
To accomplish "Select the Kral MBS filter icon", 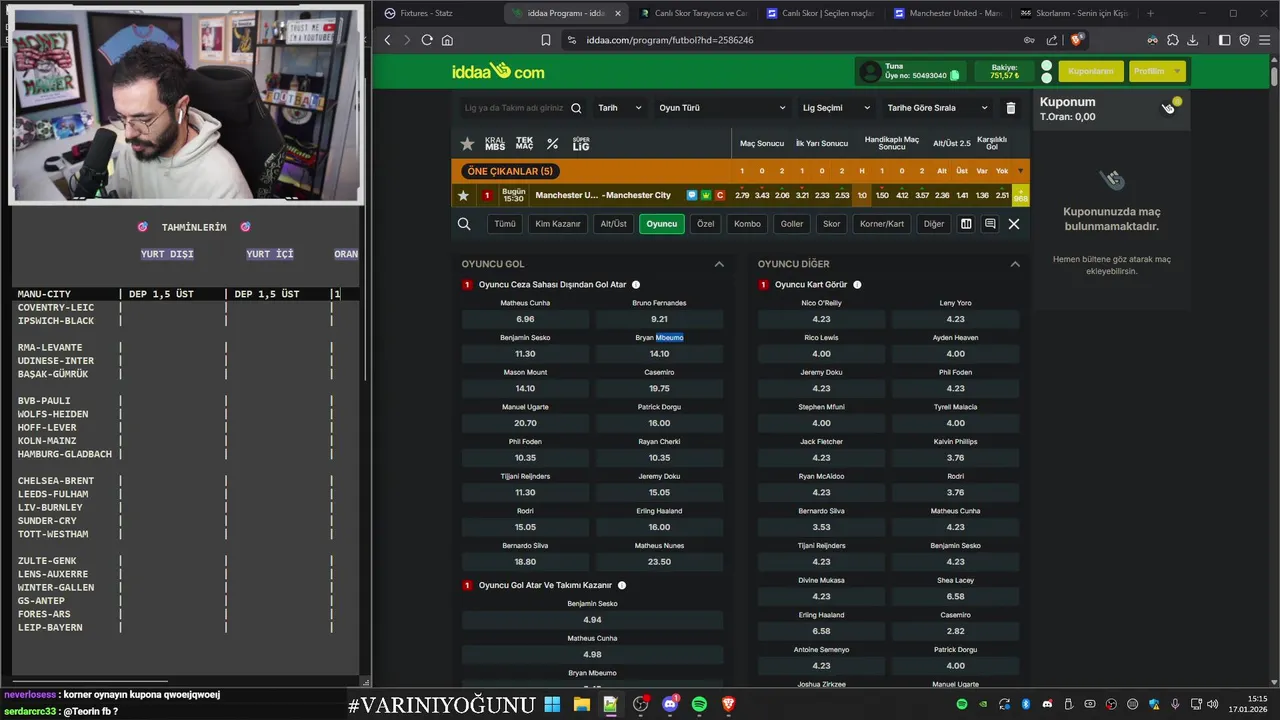I will pos(495,144).
